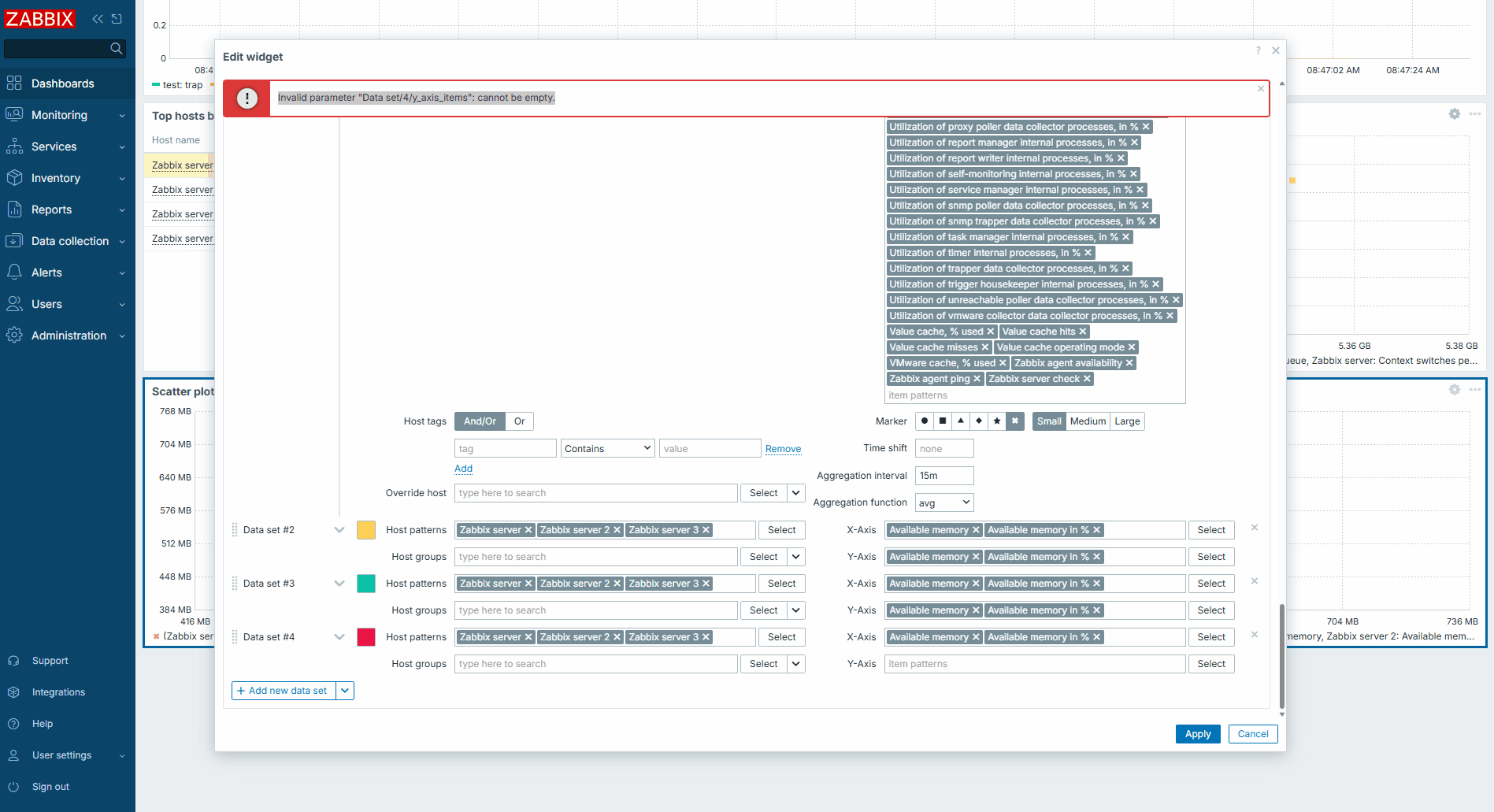1494x812 pixels.
Task: Select the triangle marker shape
Action: pyautogui.click(x=961, y=421)
